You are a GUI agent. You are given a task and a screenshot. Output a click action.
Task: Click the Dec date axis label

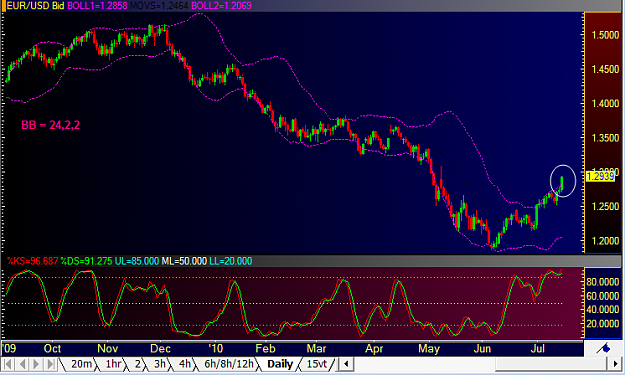160,349
